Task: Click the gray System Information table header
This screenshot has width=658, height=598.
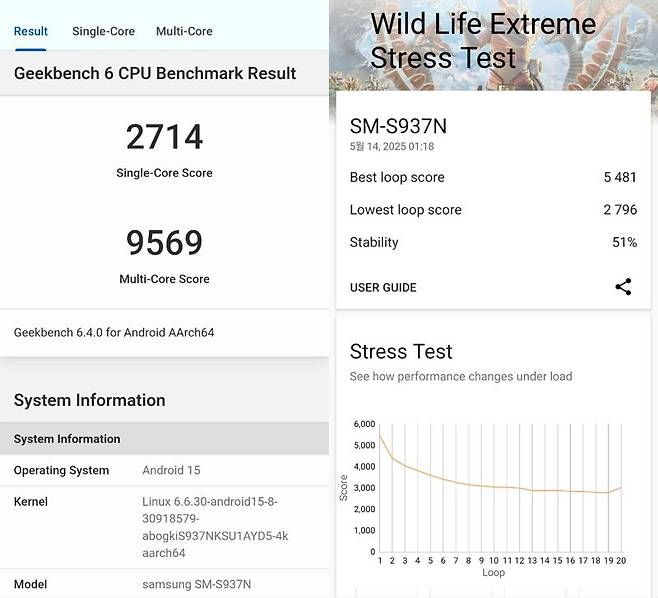Action: [164, 439]
